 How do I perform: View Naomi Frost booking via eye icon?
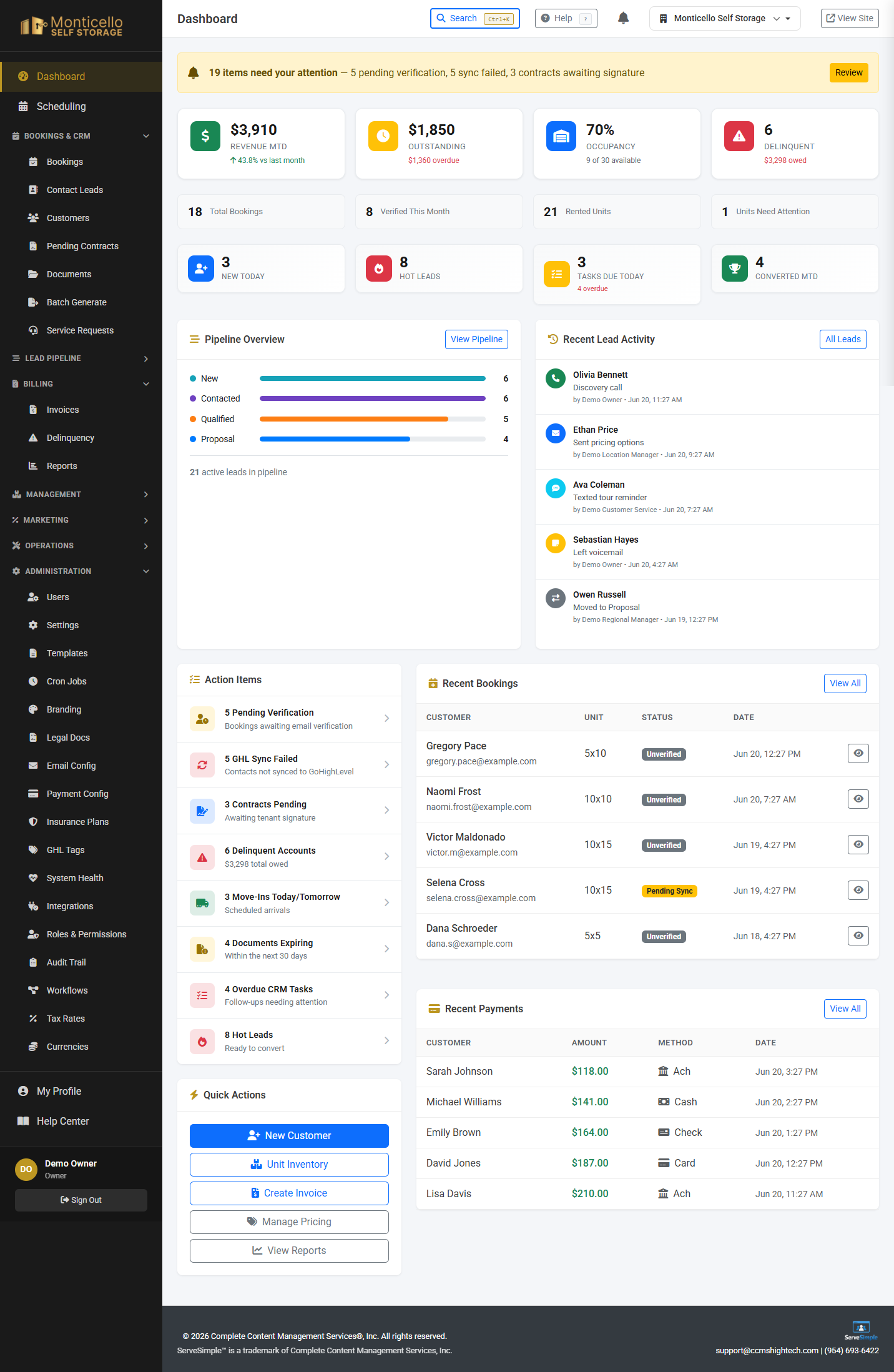coord(858,799)
